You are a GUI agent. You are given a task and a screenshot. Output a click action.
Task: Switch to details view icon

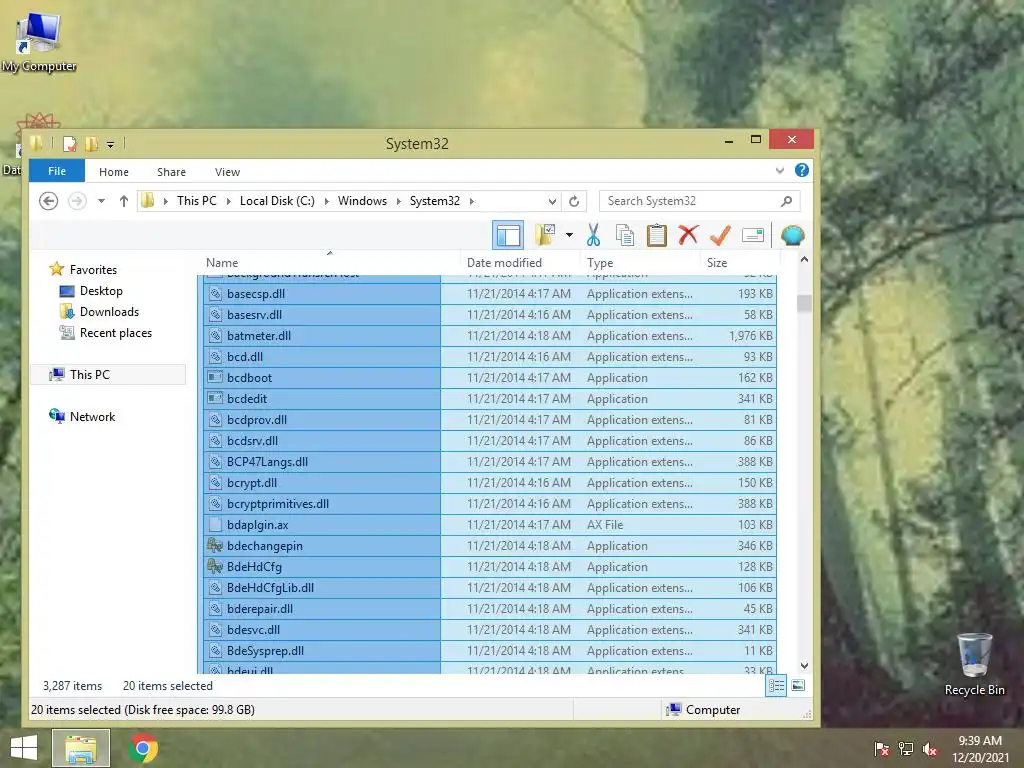click(x=776, y=686)
